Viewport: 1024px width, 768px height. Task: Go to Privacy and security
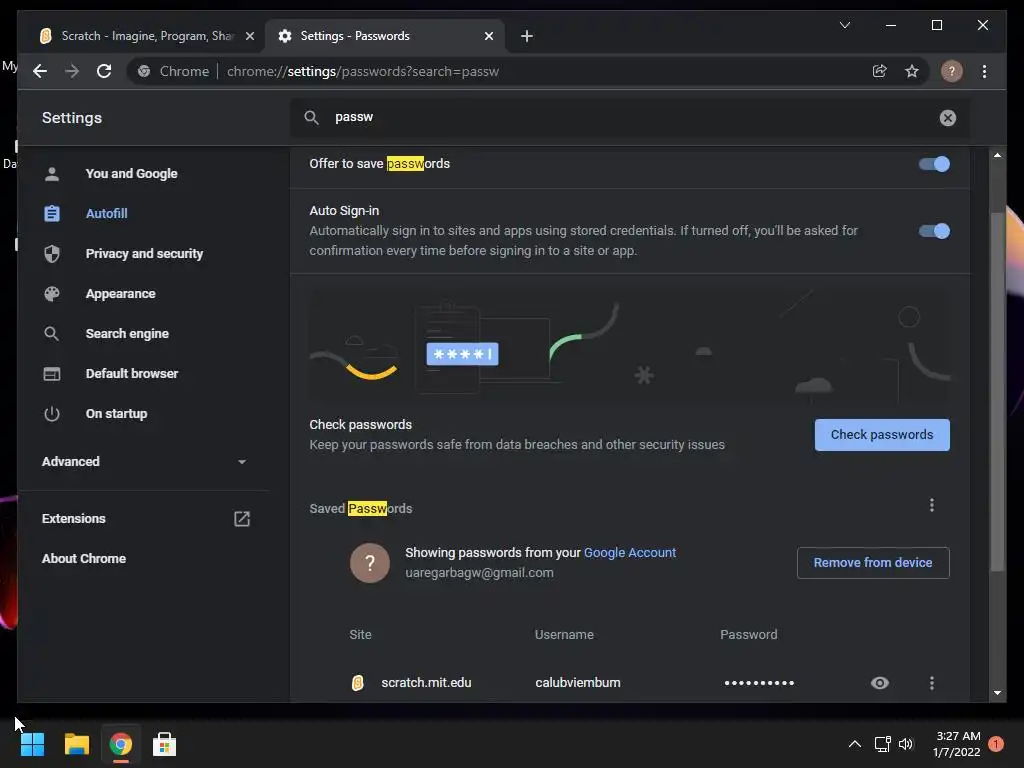[x=144, y=253]
